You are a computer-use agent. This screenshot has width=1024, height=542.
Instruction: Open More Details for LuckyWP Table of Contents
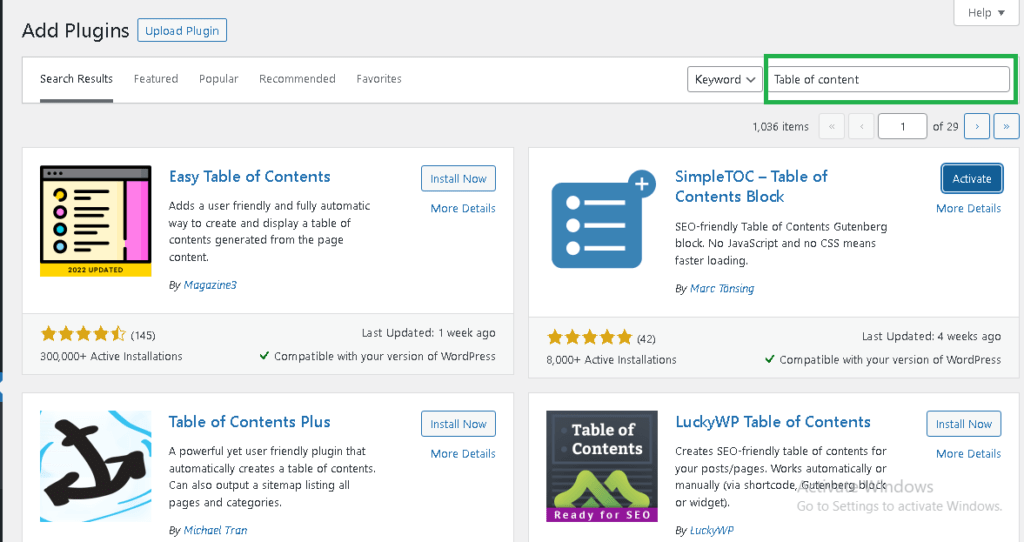pos(968,454)
